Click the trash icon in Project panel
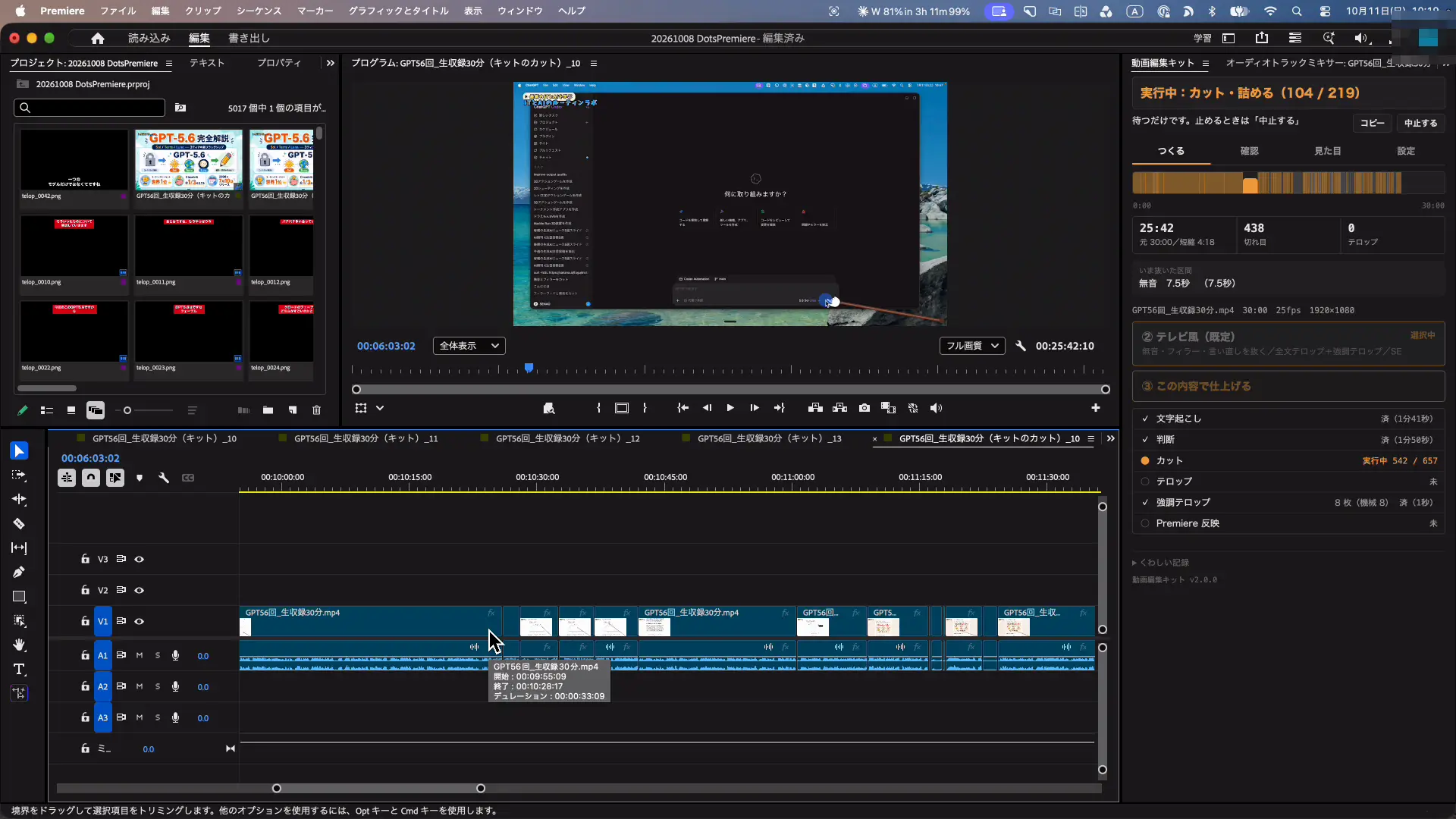Screen dimensions: 1456x819 point(317,410)
